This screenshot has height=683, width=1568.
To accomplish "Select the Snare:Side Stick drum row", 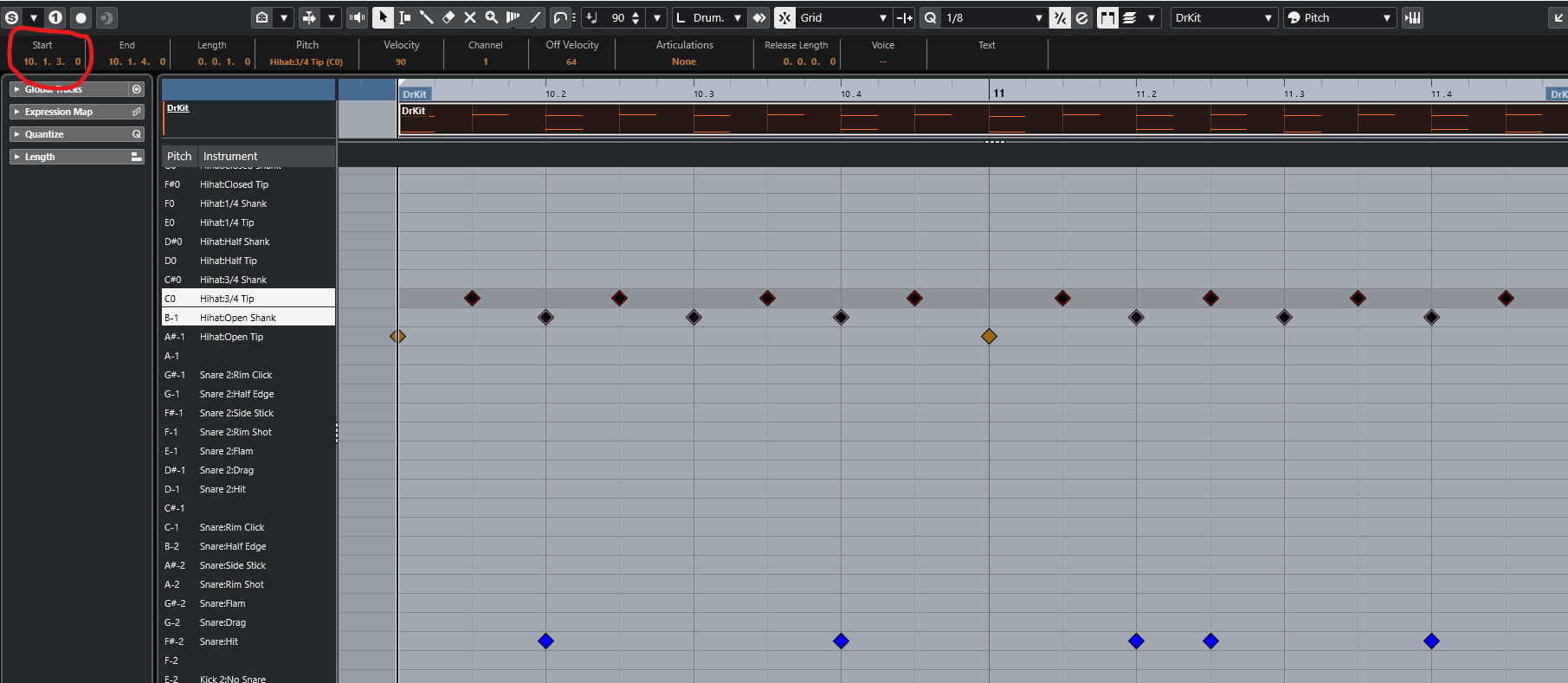I will [x=248, y=565].
